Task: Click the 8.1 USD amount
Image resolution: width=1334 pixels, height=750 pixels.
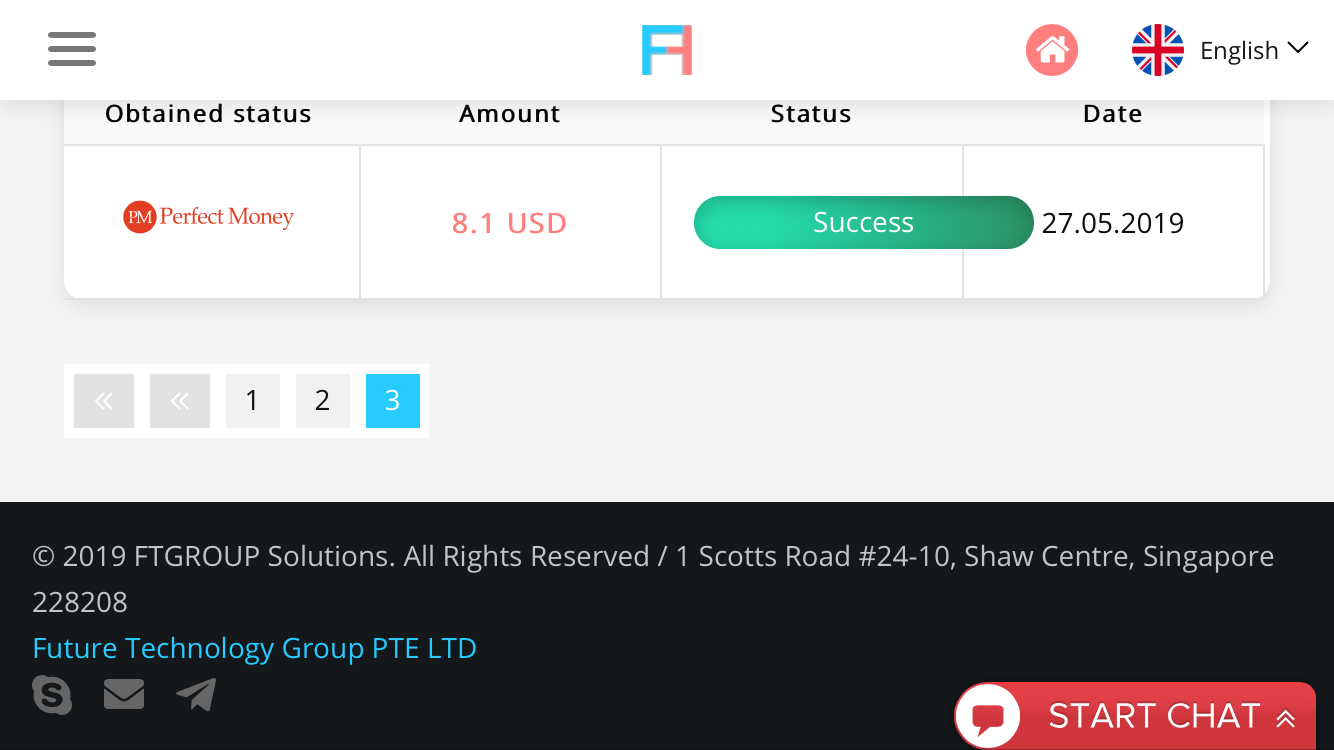Action: coord(509,222)
